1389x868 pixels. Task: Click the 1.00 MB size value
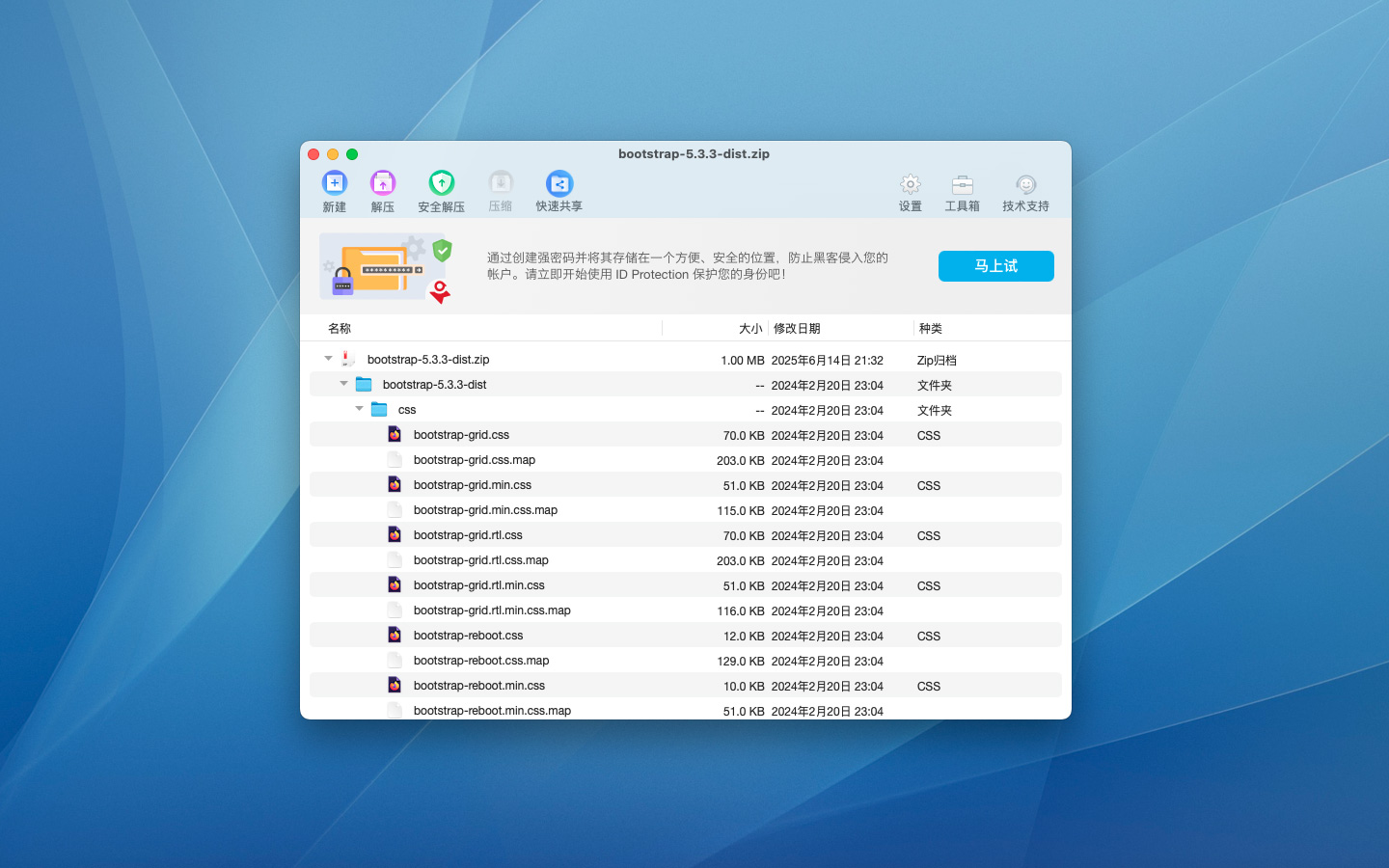tap(743, 361)
